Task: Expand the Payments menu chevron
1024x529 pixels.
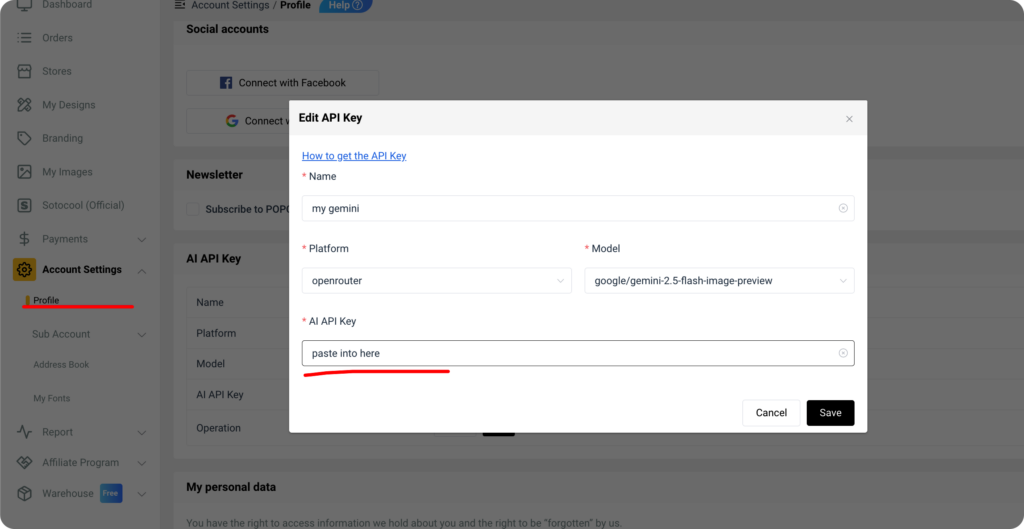Action: click(141, 239)
